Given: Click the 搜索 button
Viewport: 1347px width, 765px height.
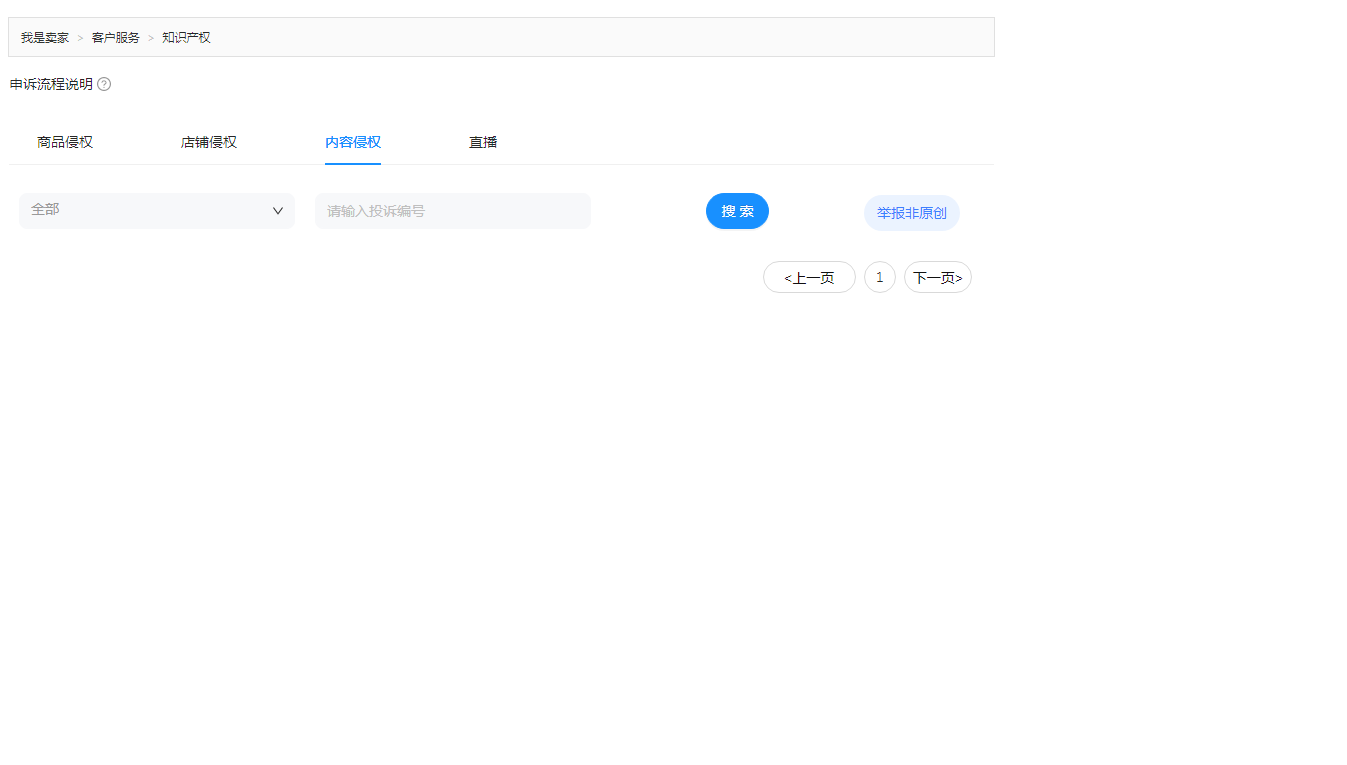Looking at the screenshot, I should [737, 211].
